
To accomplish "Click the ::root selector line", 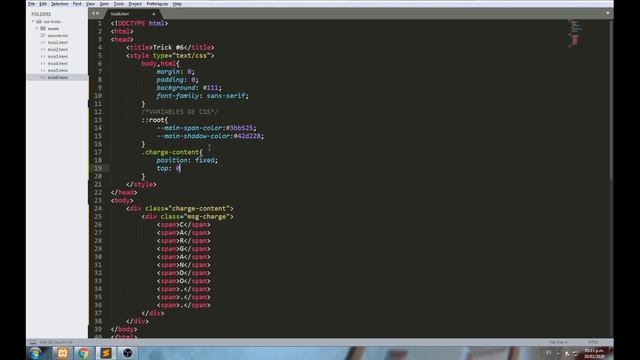I will [x=155, y=120].
